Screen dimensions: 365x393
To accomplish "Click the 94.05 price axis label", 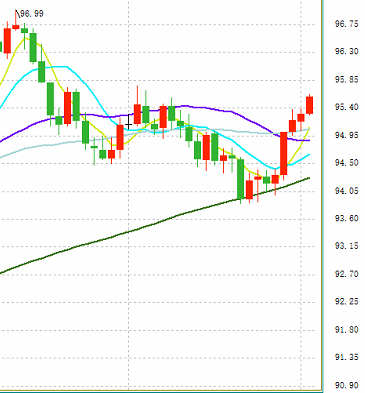I will [347, 191].
